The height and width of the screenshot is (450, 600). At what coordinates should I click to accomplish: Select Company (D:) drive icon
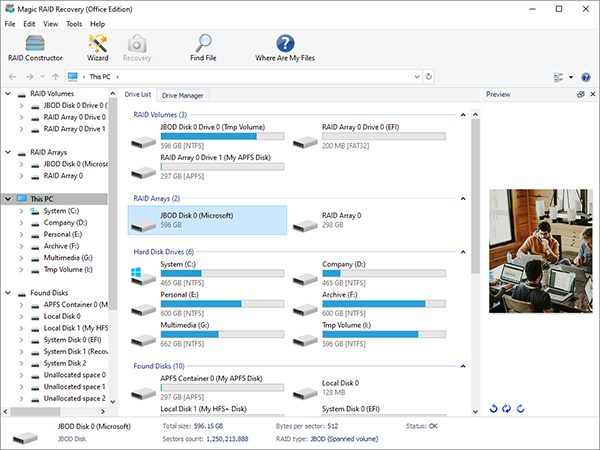(x=305, y=280)
